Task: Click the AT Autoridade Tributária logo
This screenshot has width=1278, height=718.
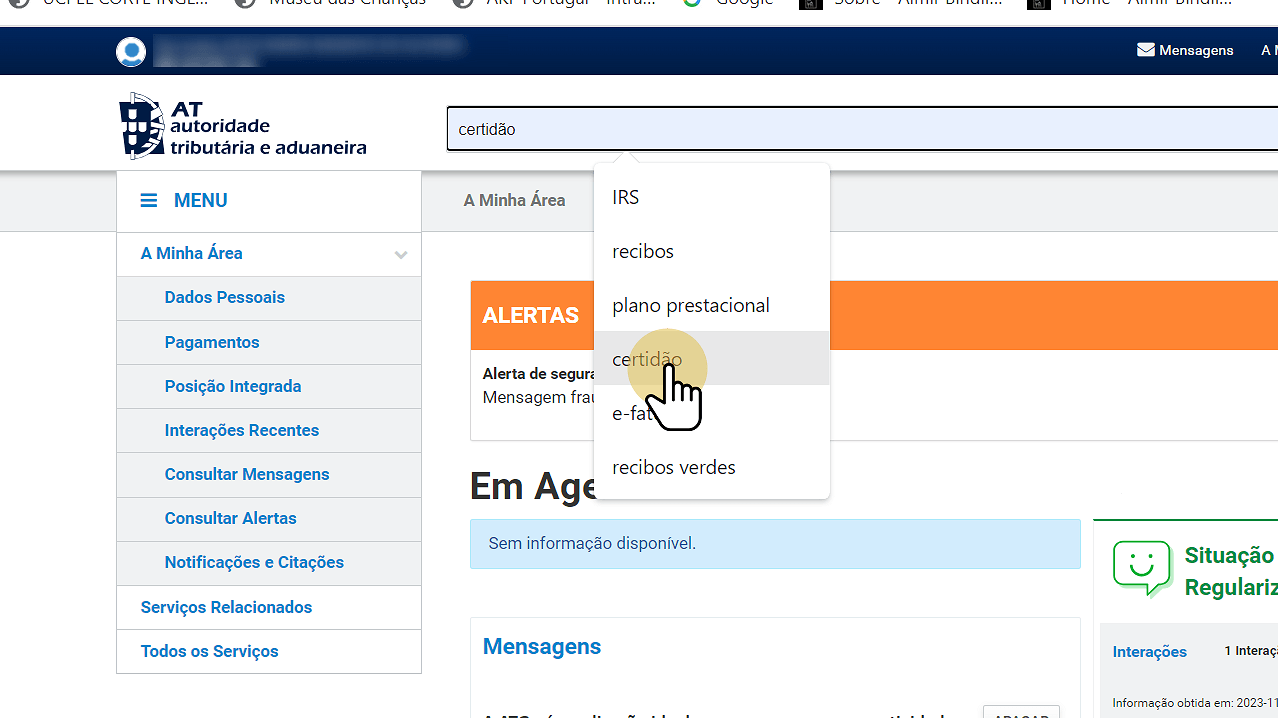Action: click(243, 127)
